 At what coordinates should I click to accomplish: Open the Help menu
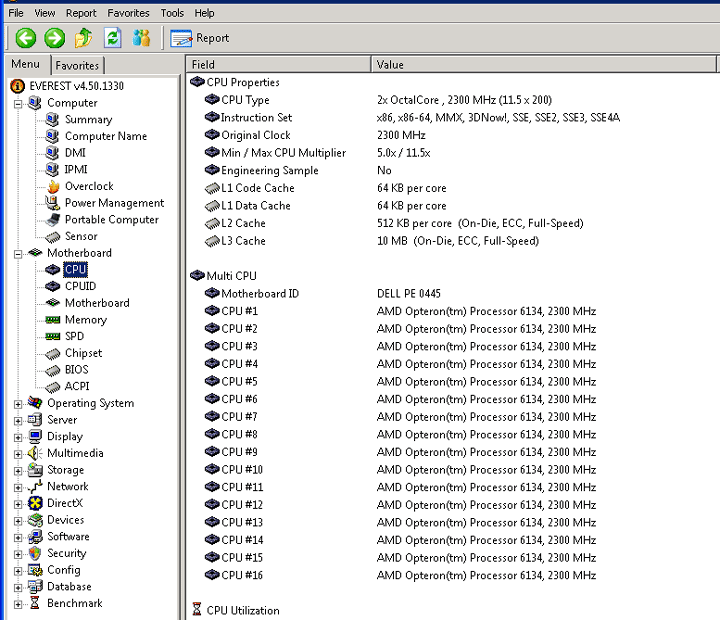[204, 13]
